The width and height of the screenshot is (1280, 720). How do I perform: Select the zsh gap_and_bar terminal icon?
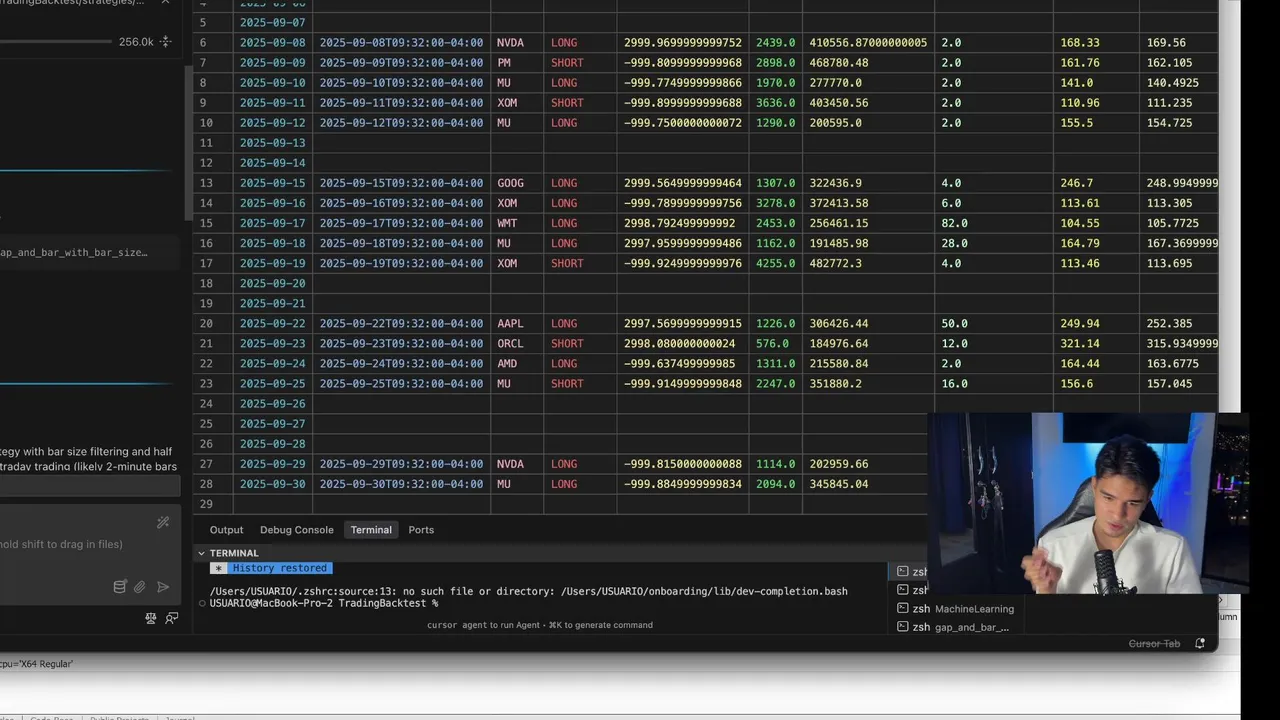click(x=903, y=627)
